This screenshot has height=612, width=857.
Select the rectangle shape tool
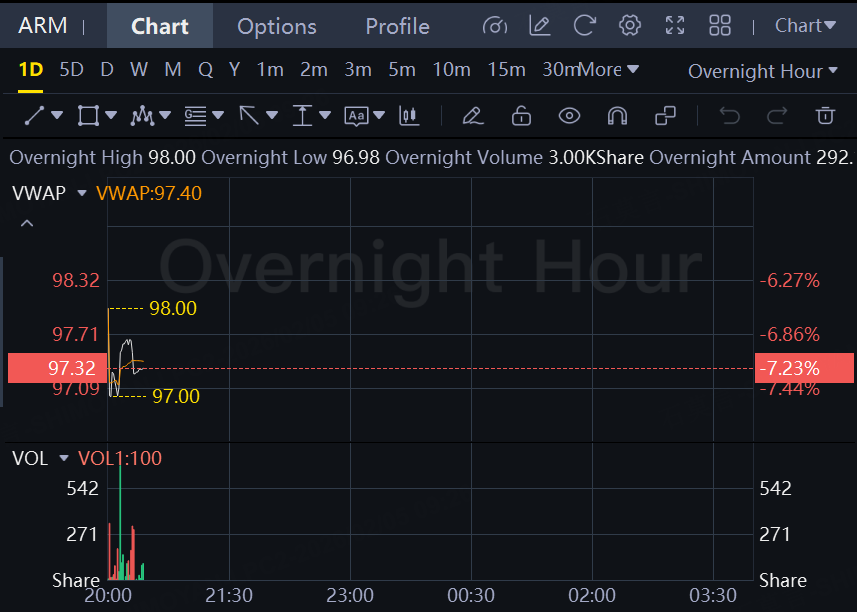[x=88, y=116]
